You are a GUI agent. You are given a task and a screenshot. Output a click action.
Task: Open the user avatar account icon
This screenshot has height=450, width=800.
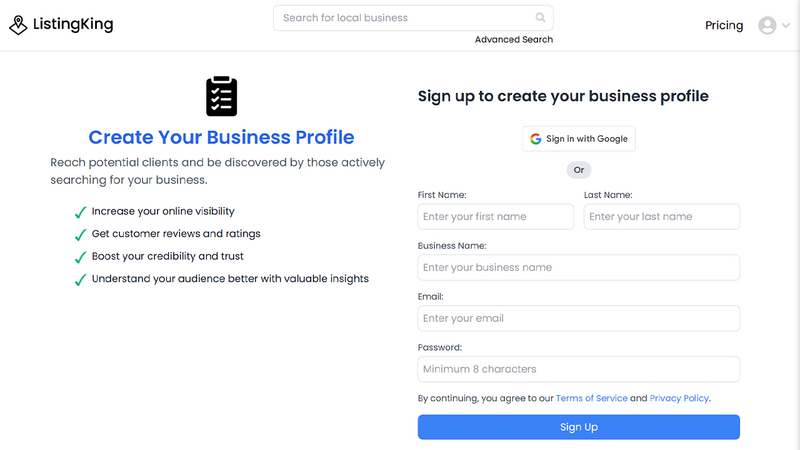[767, 25]
